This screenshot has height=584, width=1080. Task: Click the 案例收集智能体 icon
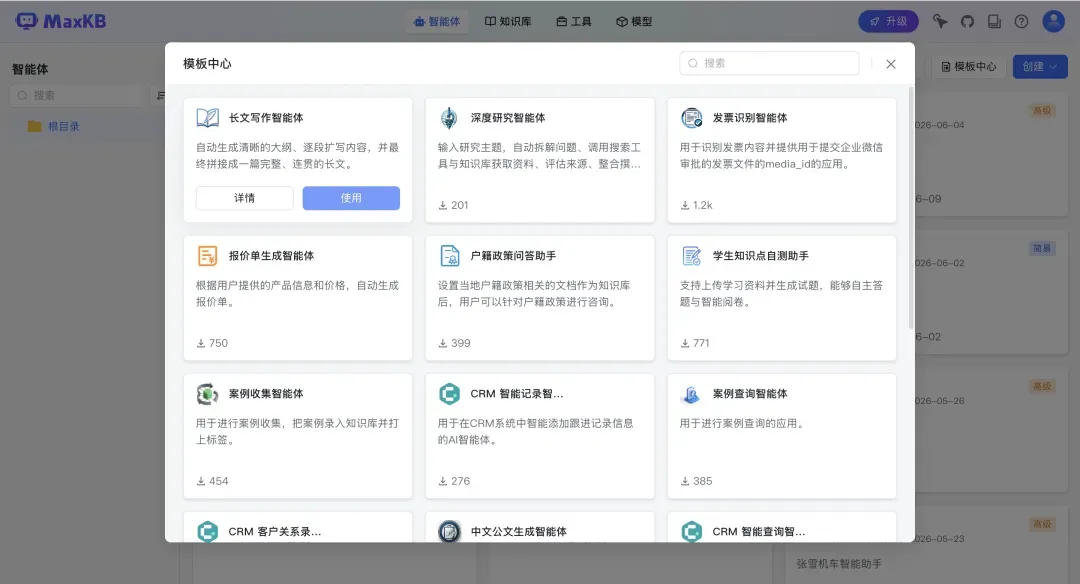click(207, 394)
